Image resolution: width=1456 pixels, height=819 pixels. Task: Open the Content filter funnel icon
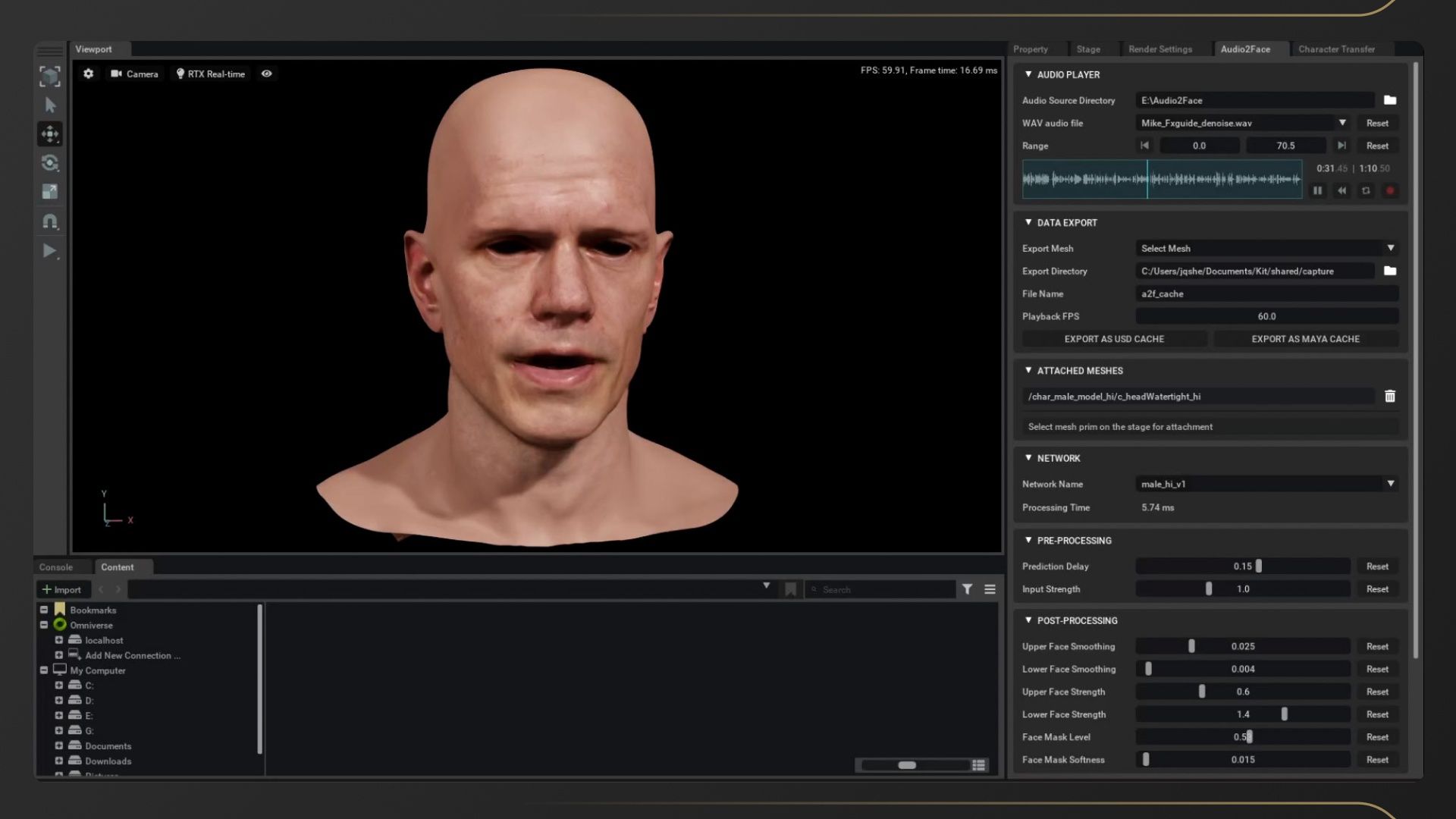(967, 589)
